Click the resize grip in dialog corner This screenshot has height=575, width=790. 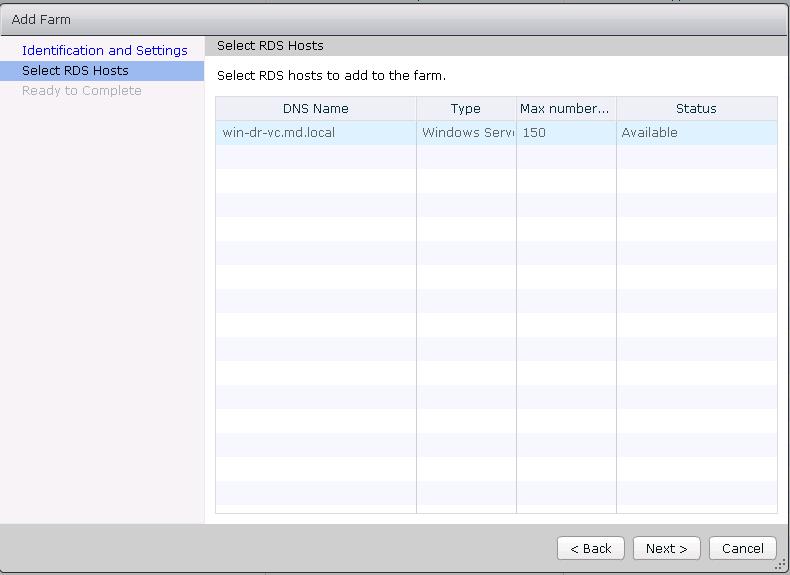point(780,565)
